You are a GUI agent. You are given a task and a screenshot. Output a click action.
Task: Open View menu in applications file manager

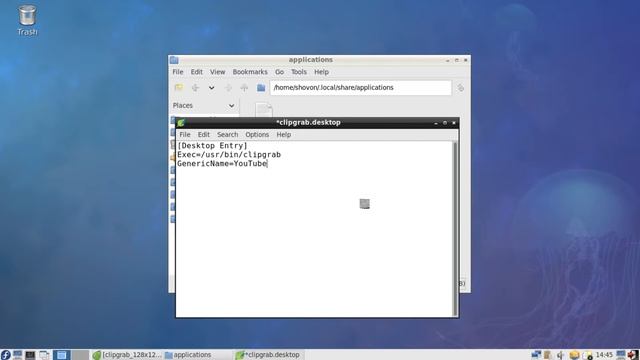coord(217,72)
